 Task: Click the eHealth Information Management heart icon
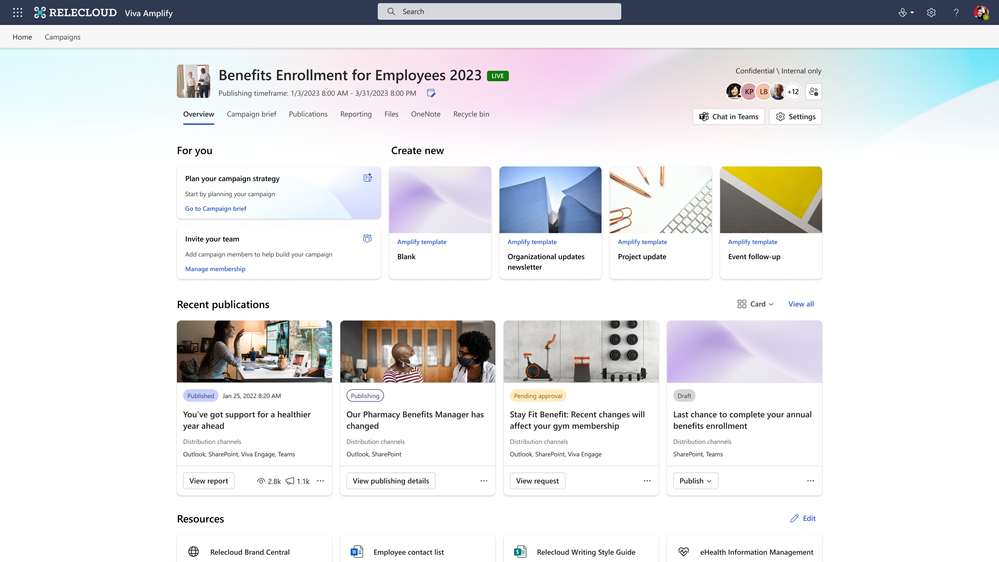tap(684, 552)
